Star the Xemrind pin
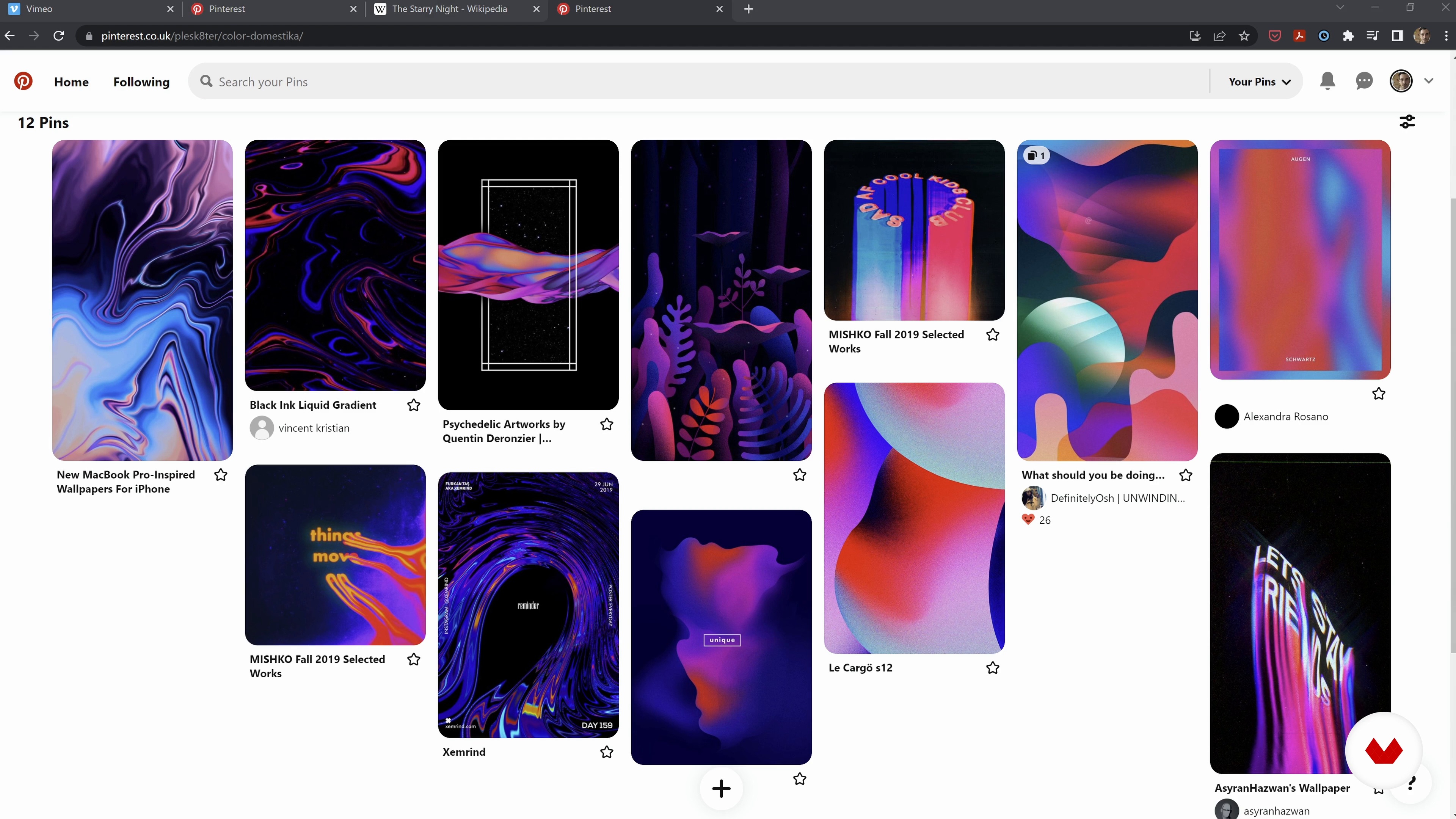 pyautogui.click(x=607, y=752)
